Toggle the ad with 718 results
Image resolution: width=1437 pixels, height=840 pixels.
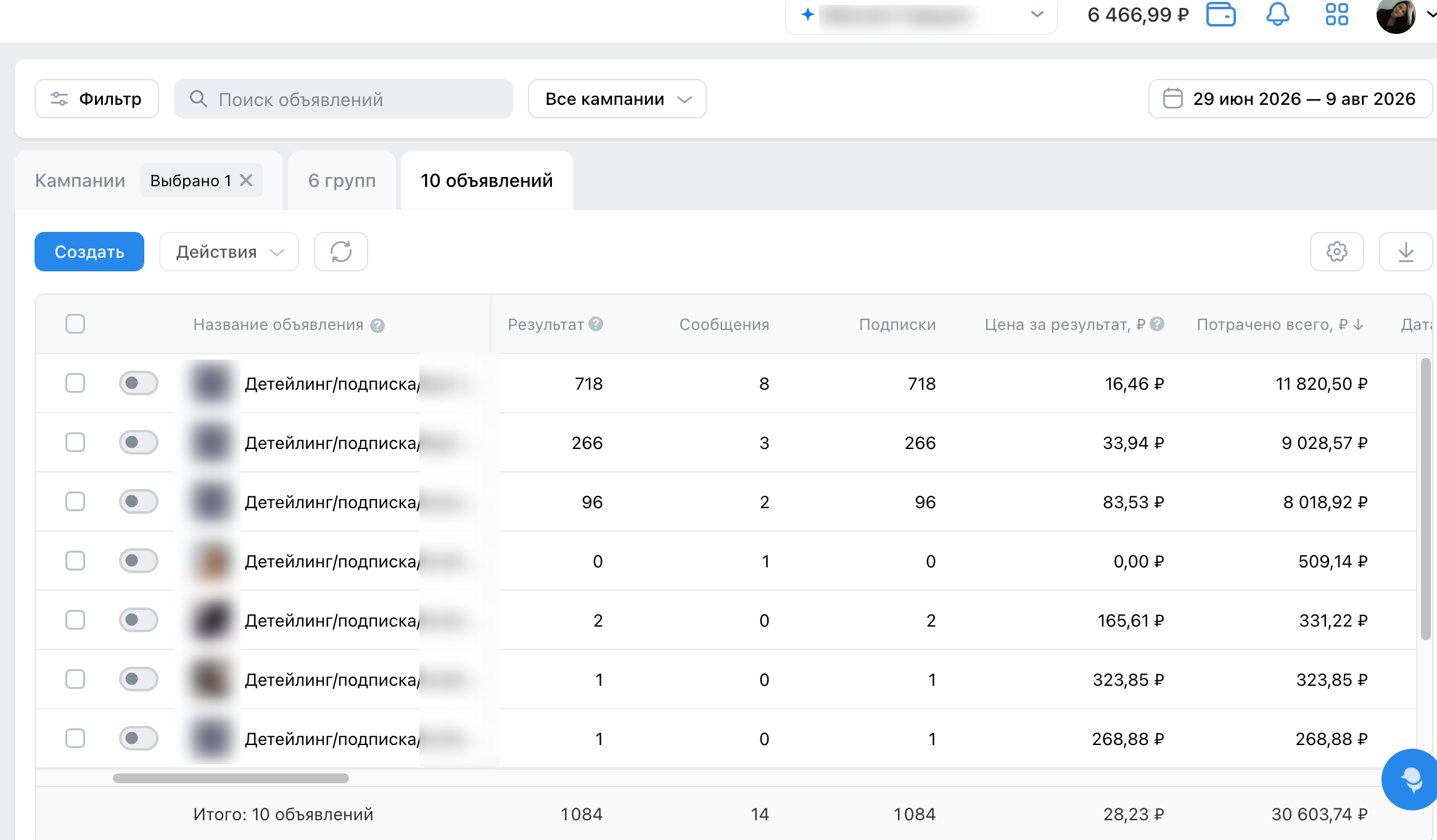pos(139,383)
